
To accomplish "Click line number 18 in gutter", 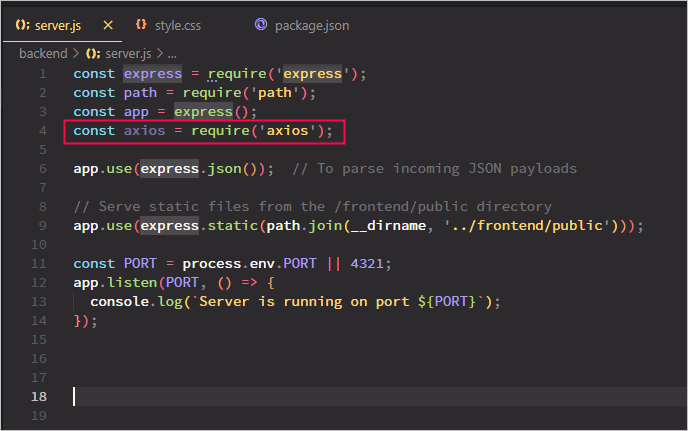I will click(39, 397).
